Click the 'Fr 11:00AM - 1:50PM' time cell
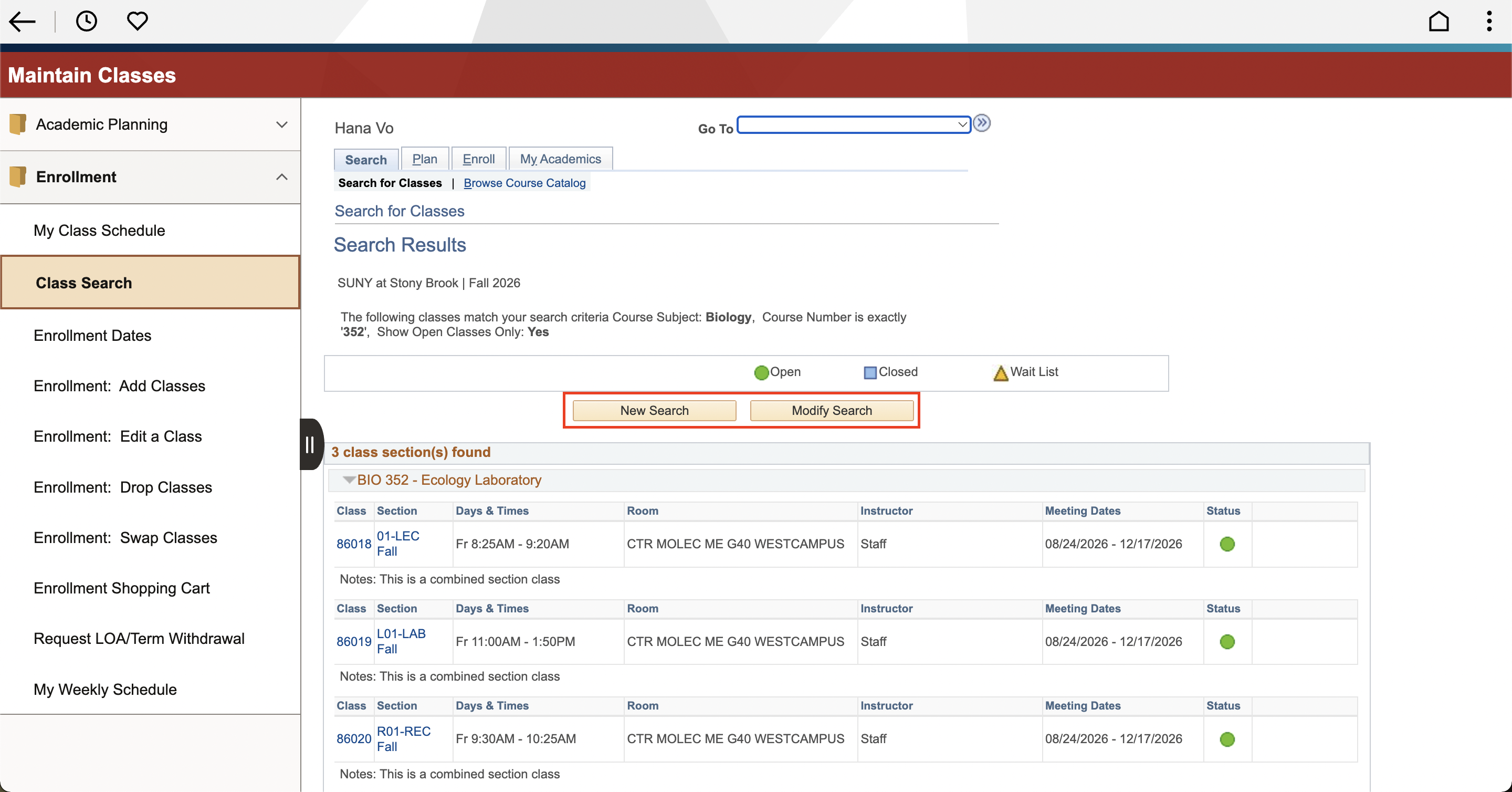 coord(516,642)
